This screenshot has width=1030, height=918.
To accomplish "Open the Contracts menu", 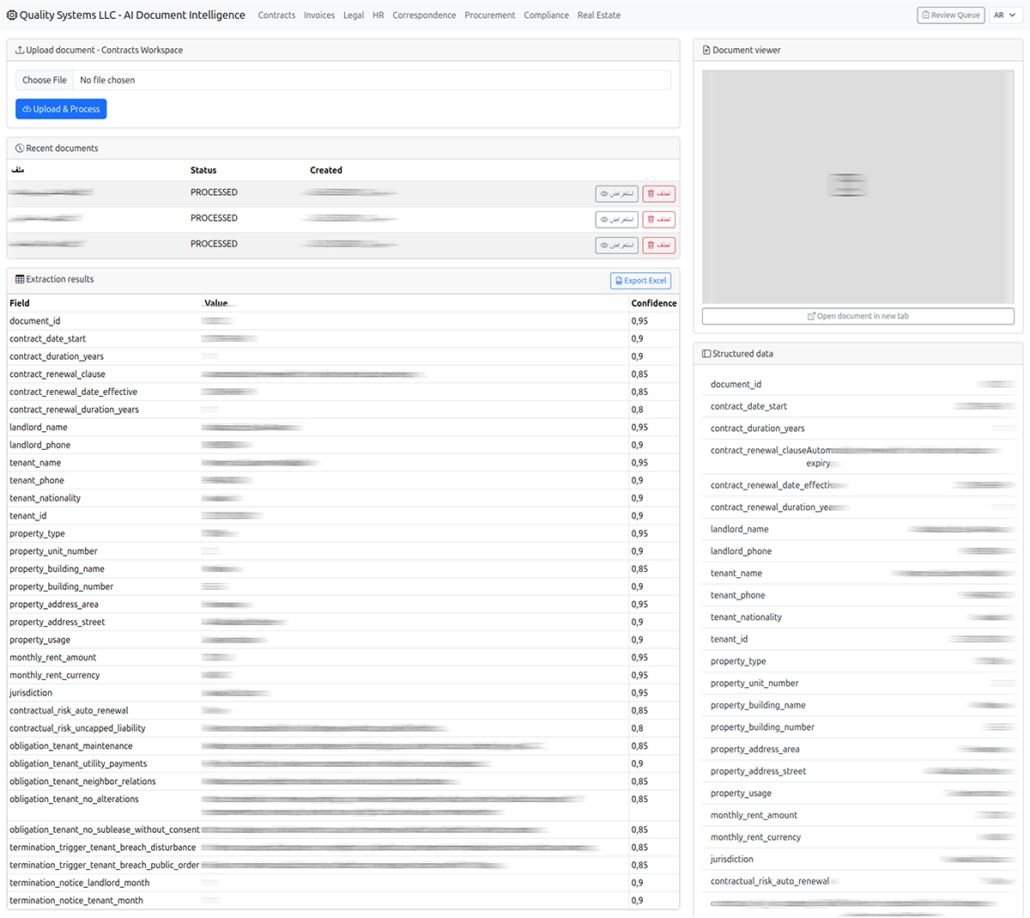I will (277, 15).
